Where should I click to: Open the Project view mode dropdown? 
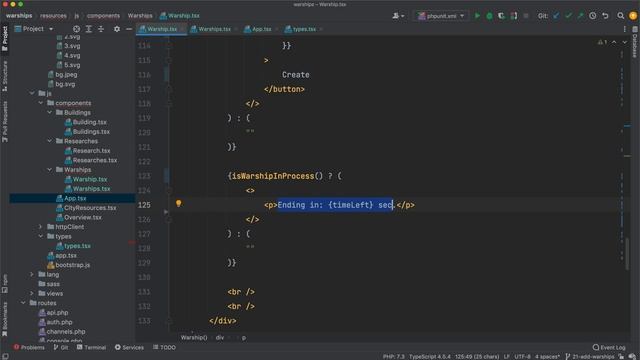tap(34, 29)
